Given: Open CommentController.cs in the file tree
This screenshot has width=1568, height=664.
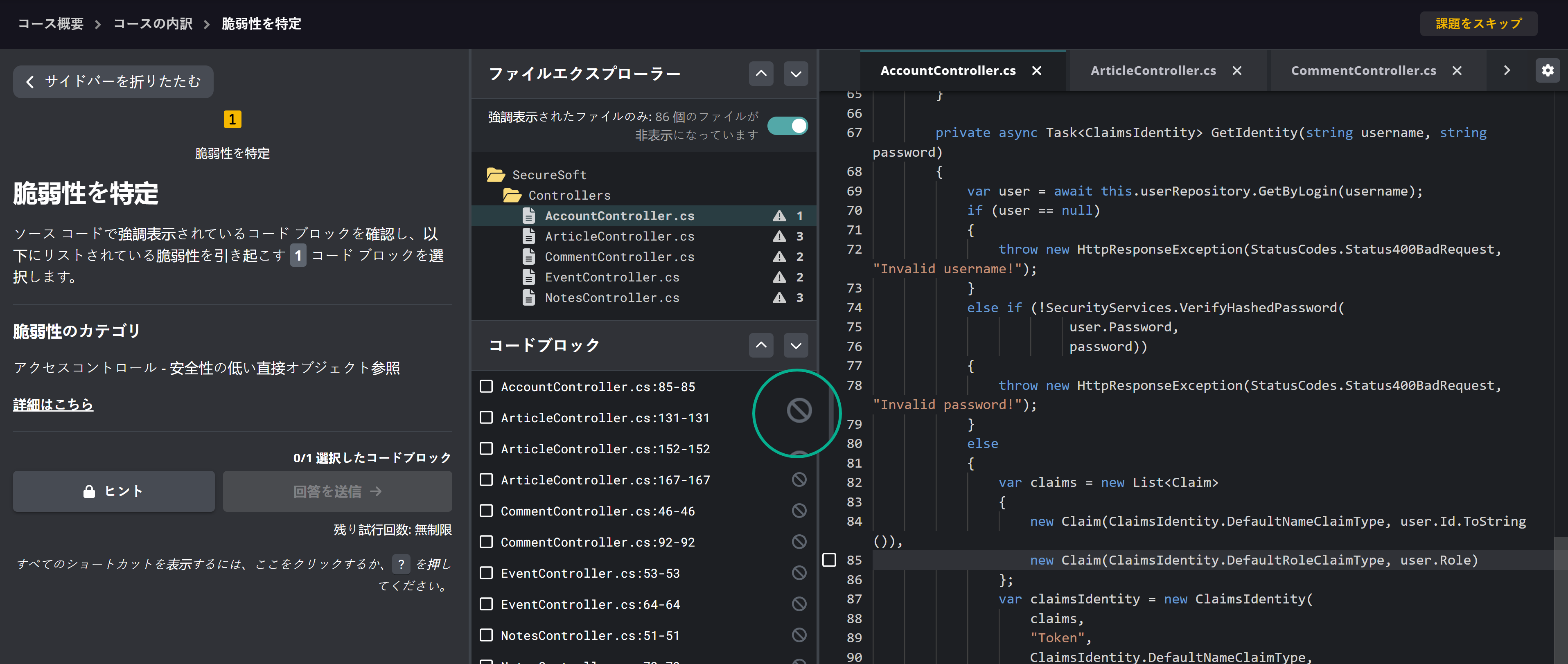Looking at the screenshot, I should tap(620, 257).
